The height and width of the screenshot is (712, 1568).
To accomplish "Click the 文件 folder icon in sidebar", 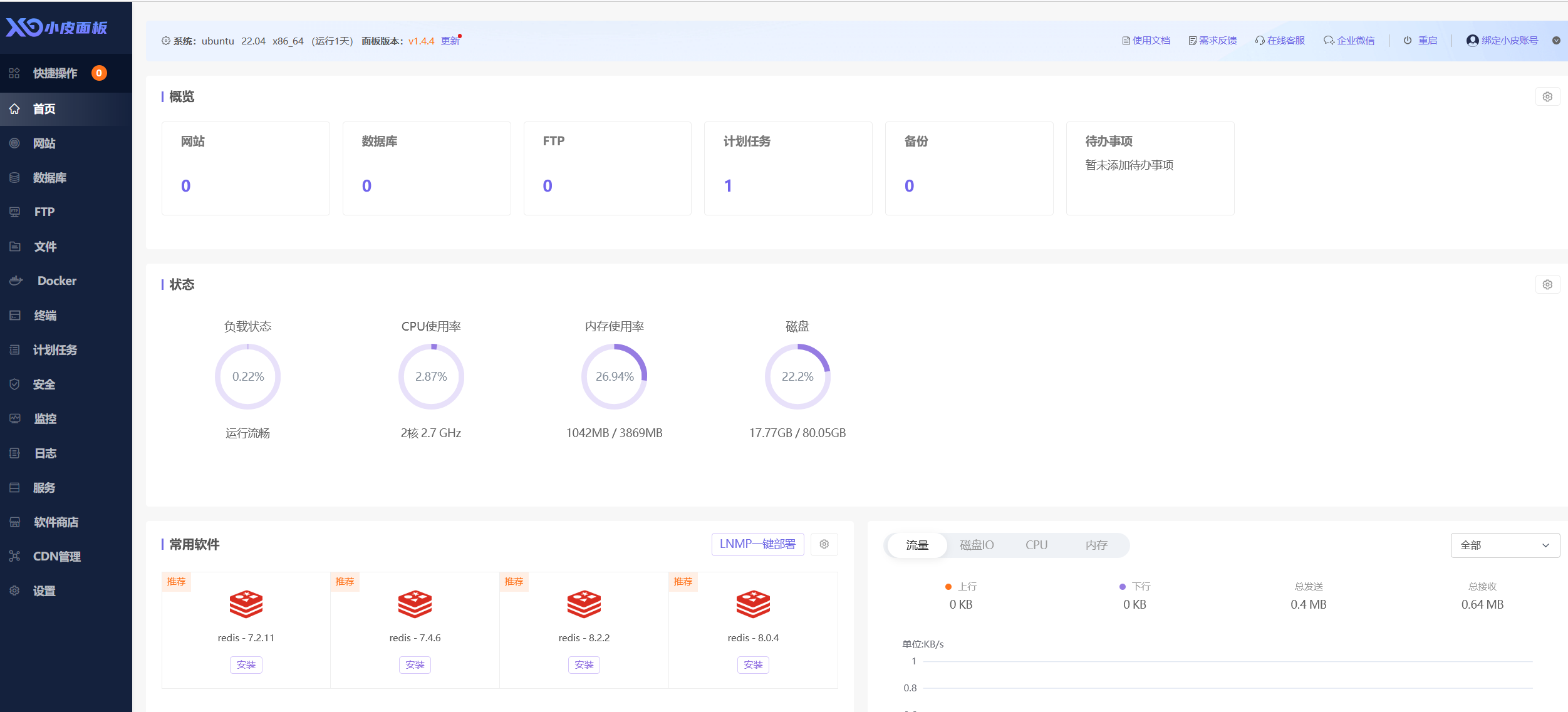I will [x=14, y=247].
